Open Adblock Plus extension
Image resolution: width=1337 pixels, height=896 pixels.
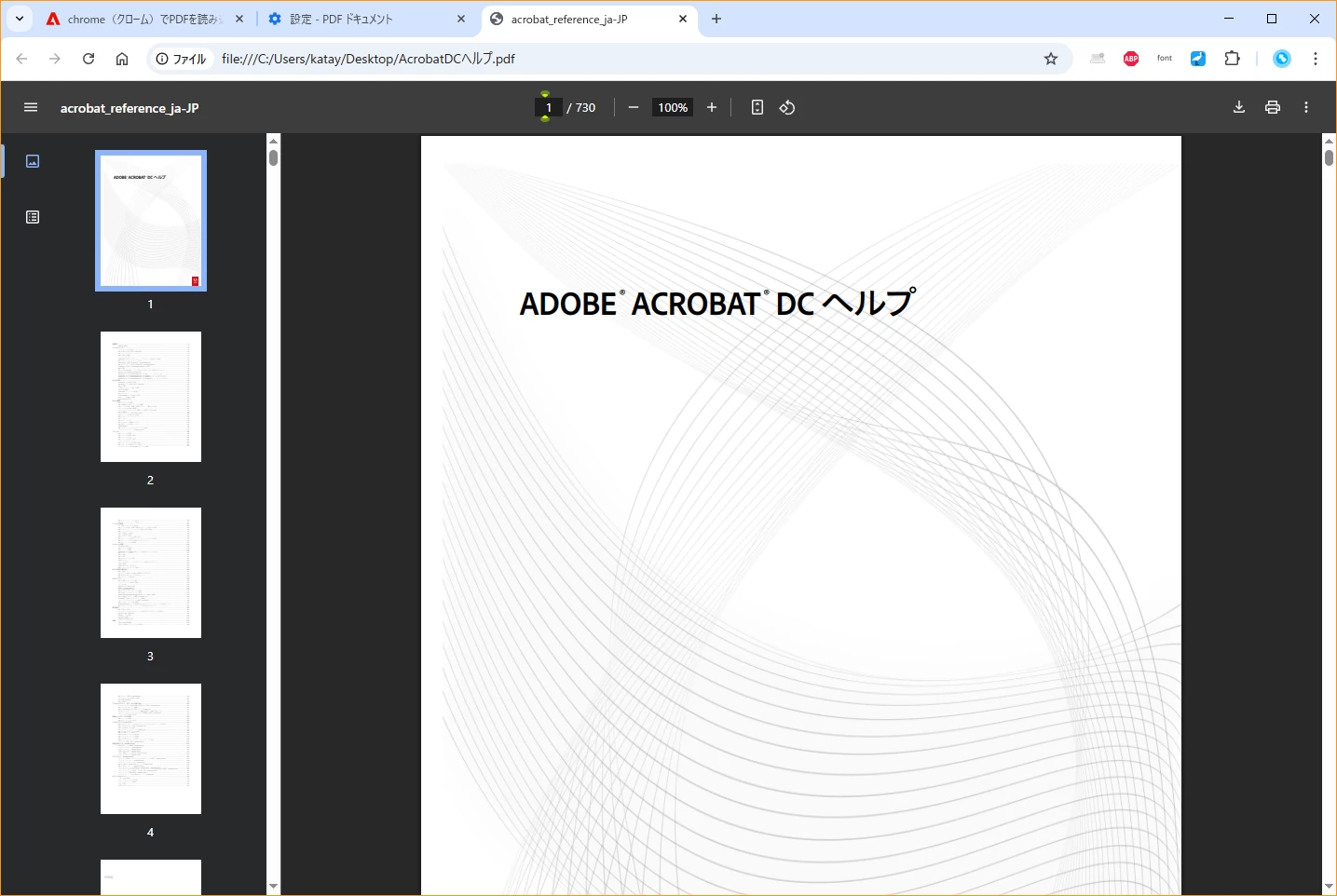click(x=1131, y=59)
